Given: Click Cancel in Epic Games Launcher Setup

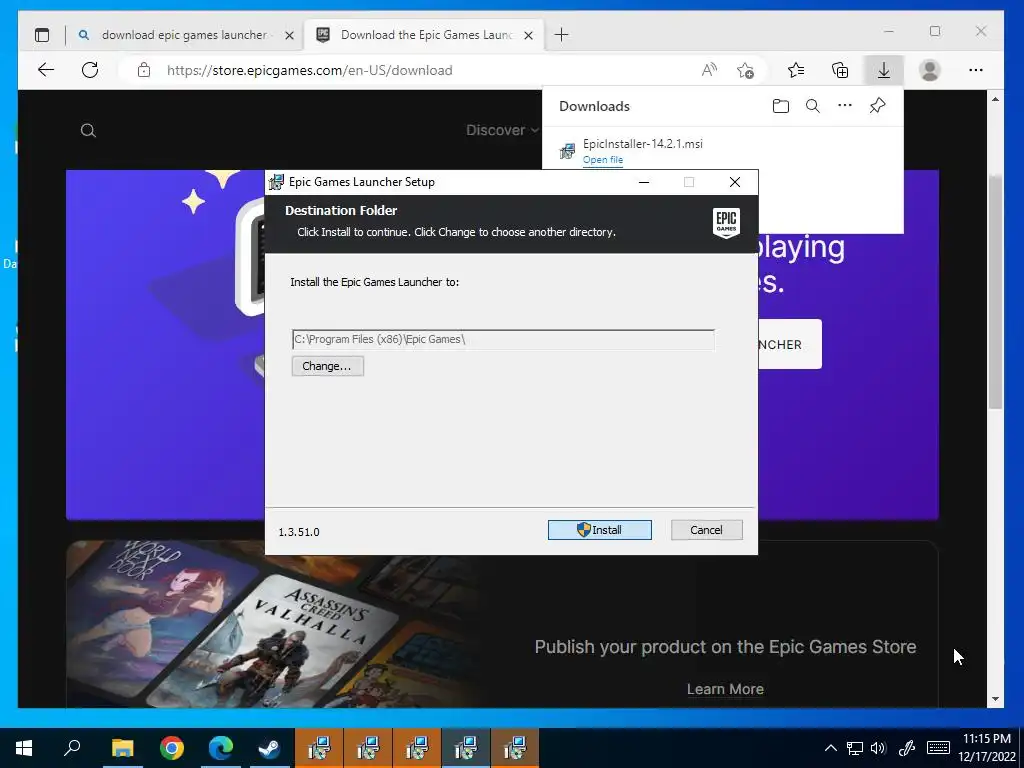Looking at the screenshot, I should pos(707,530).
